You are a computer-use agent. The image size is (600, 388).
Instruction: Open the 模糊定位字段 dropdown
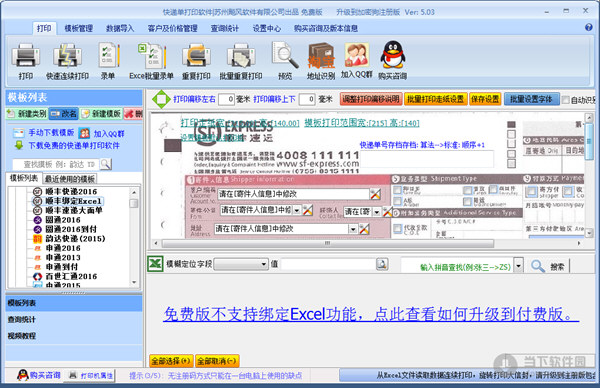coord(241,264)
